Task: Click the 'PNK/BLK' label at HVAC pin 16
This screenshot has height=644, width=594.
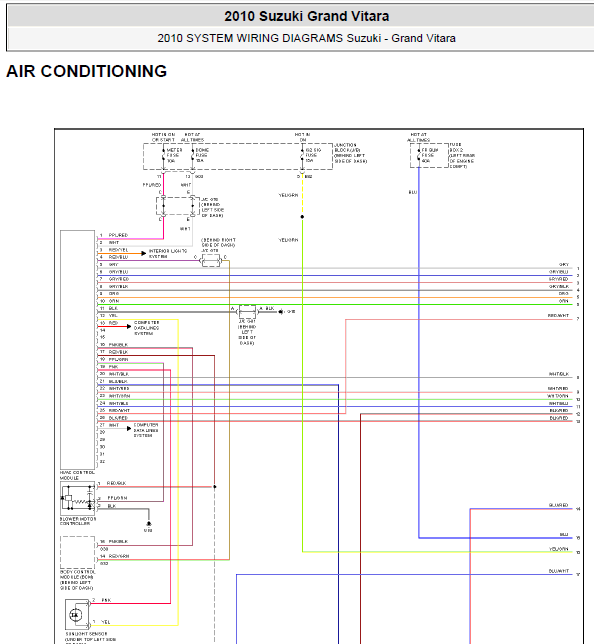Action: (118, 345)
